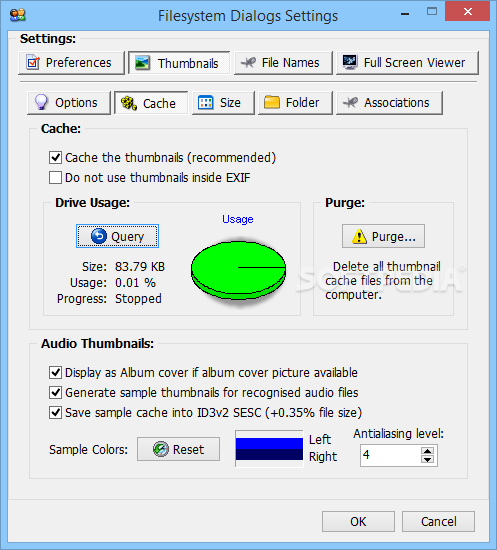Confirm settings with OK
Screen dimensions: 497x550
coord(358,522)
